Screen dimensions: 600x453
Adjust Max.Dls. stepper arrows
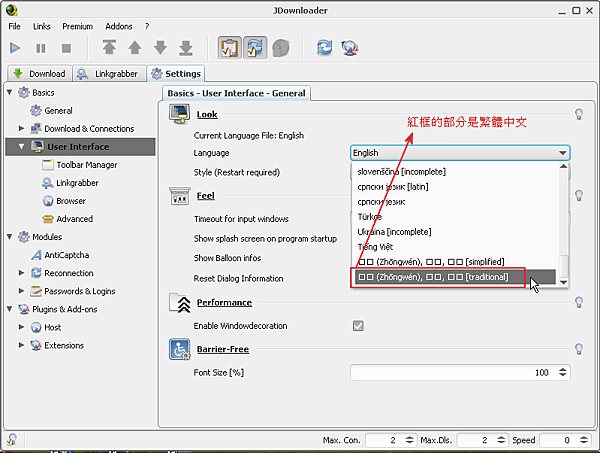coord(501,440)
